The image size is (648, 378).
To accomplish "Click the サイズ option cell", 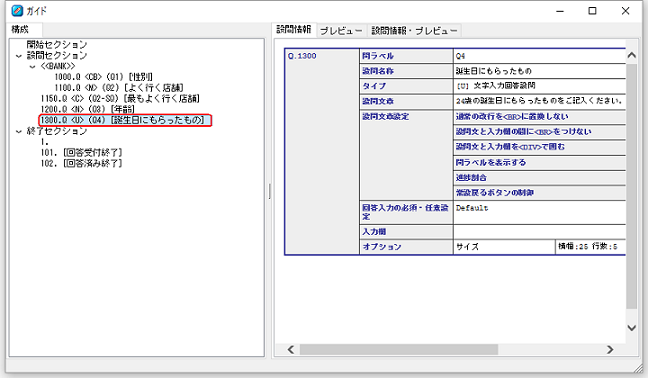I will (x=504, y=247).
